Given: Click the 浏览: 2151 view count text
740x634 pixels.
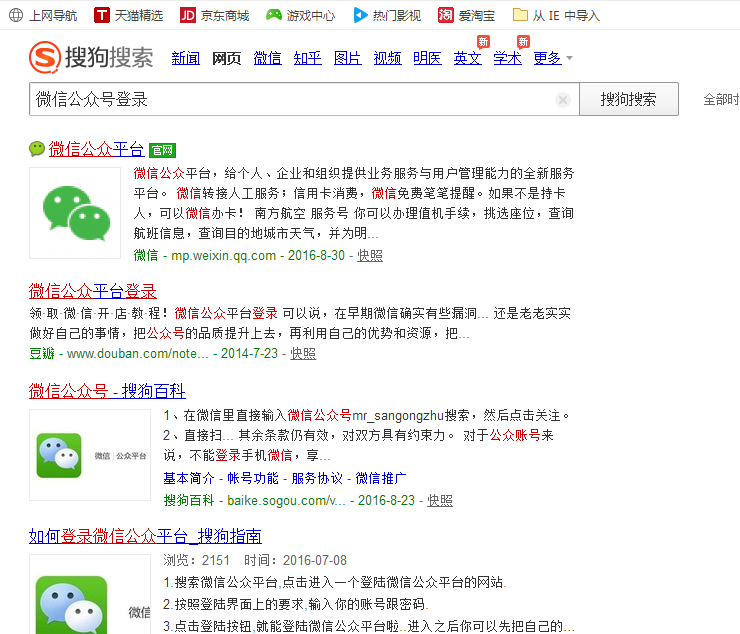Looking at the screenshot, I should click(196, 560).
